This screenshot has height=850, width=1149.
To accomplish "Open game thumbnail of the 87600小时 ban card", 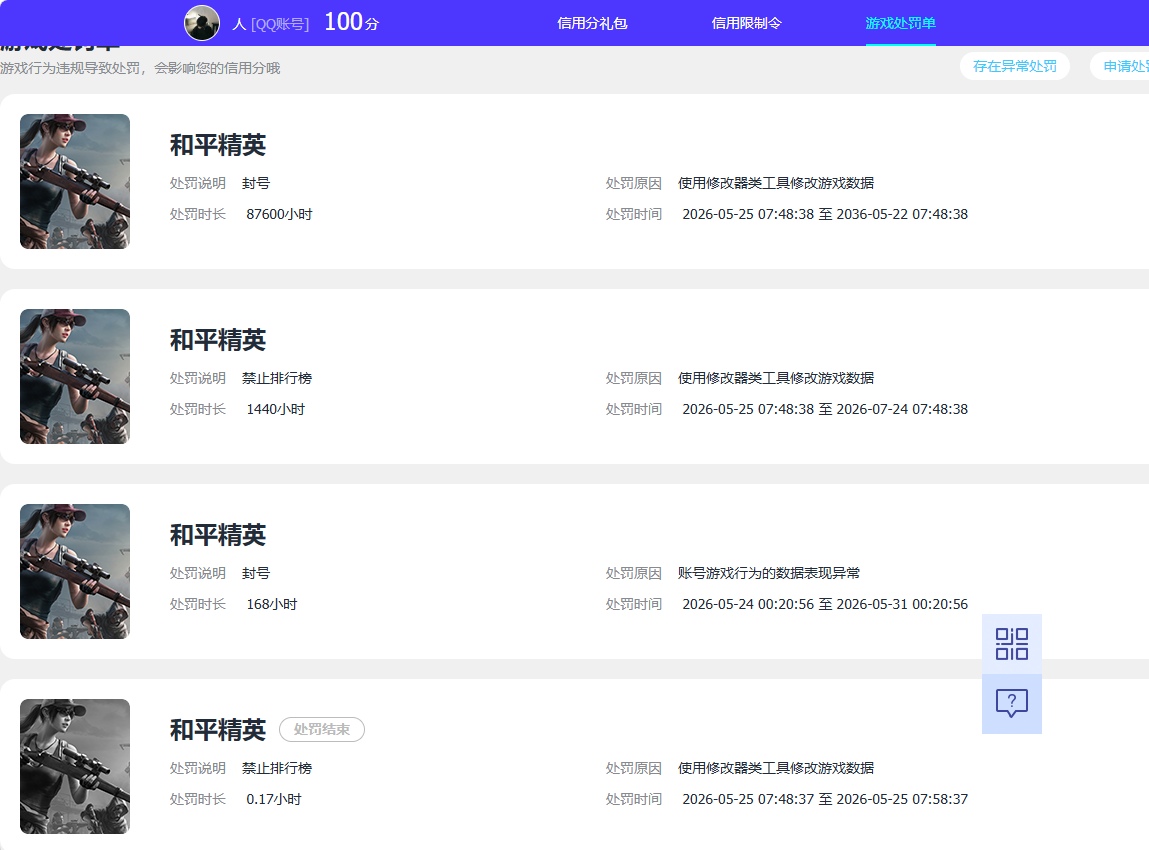I will tap(75, 181).
